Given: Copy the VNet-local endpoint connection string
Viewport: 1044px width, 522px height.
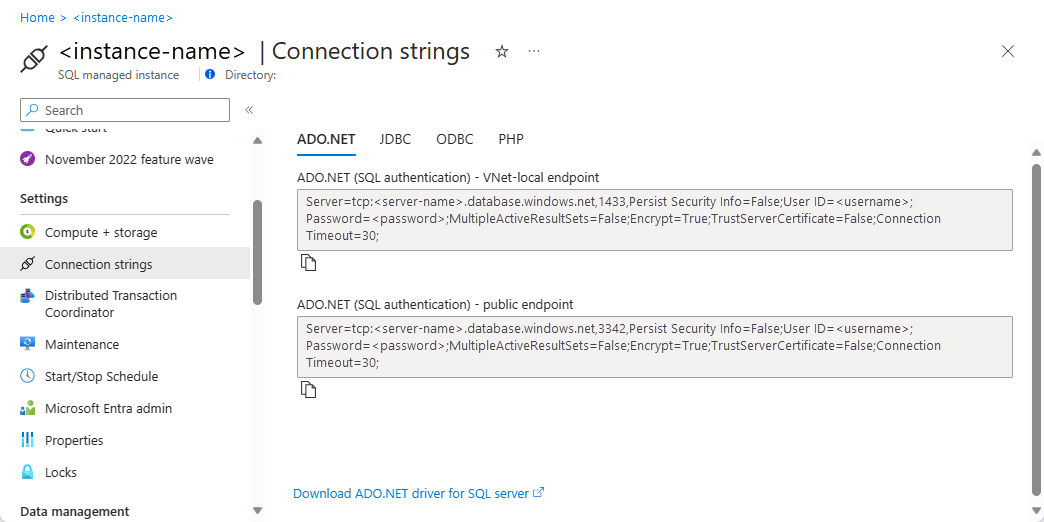Looking at the screenshot, I should 309,263.
